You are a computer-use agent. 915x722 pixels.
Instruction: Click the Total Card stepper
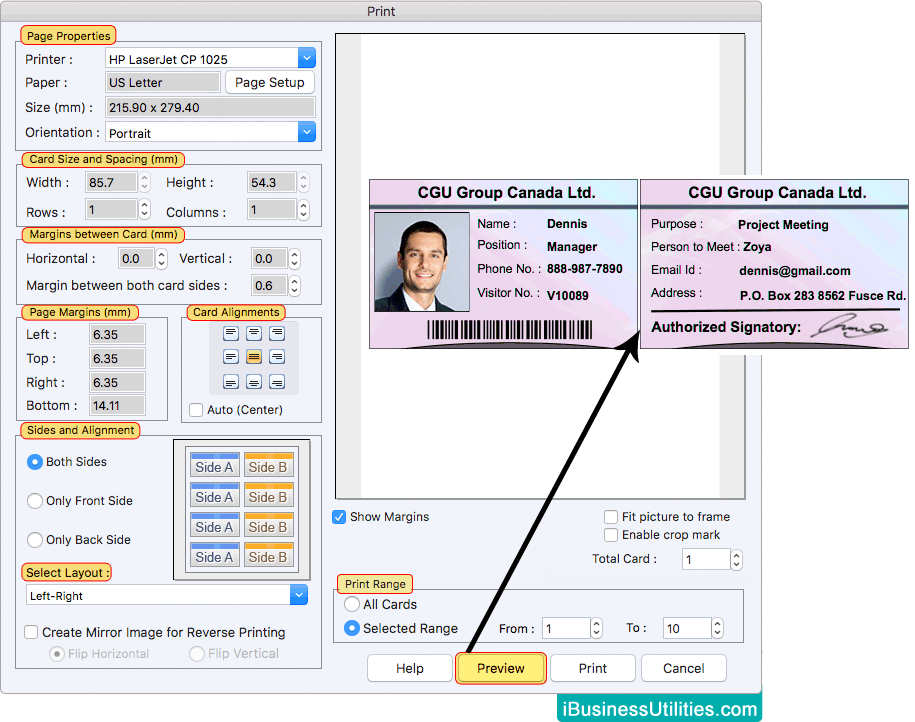736,560
